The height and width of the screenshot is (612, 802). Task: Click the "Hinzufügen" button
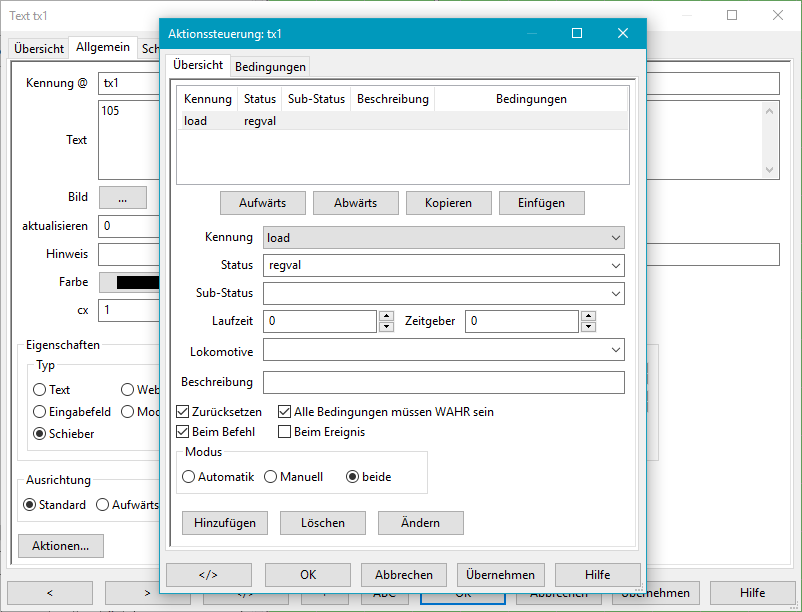point(224,522)
